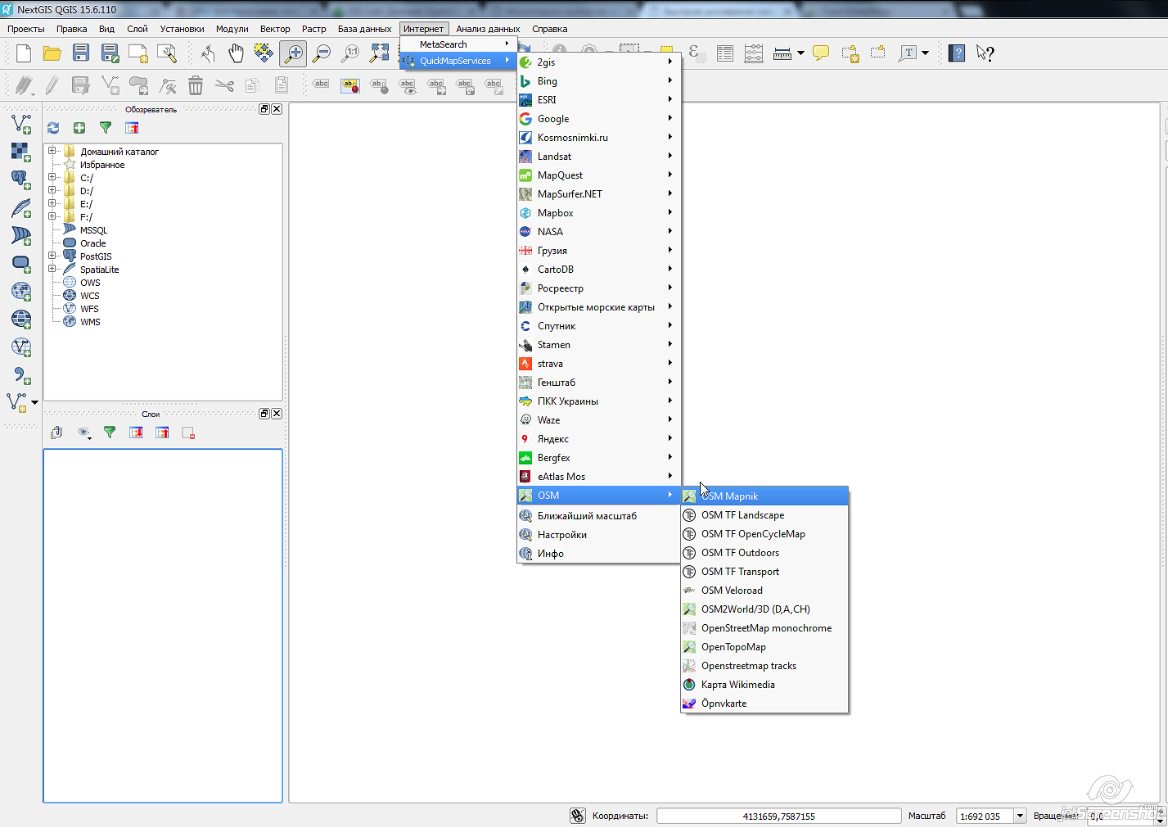Activate the Map Tips tool
Viewport: 1168px width, 827px height.
(x=821, y=51)
